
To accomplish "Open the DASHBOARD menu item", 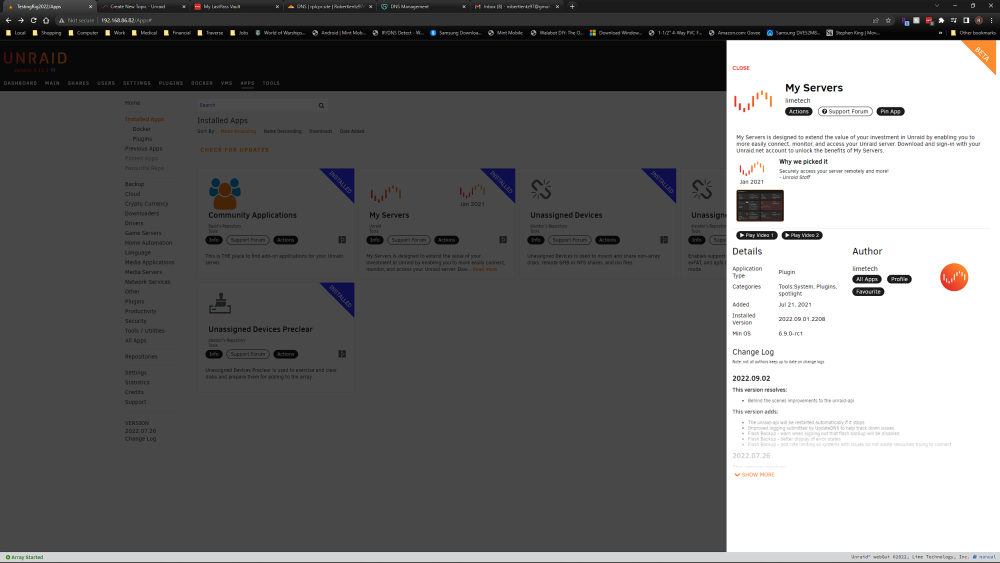I will click(20, 83).
